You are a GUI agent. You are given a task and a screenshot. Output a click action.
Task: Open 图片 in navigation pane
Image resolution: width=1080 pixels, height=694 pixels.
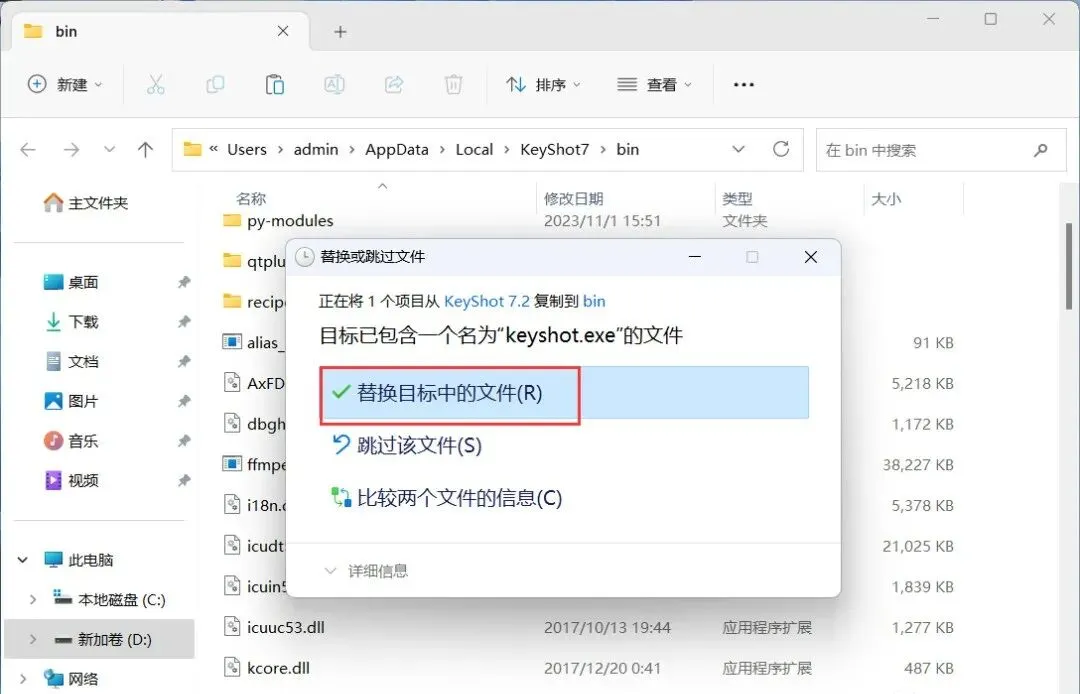(72, 401)
